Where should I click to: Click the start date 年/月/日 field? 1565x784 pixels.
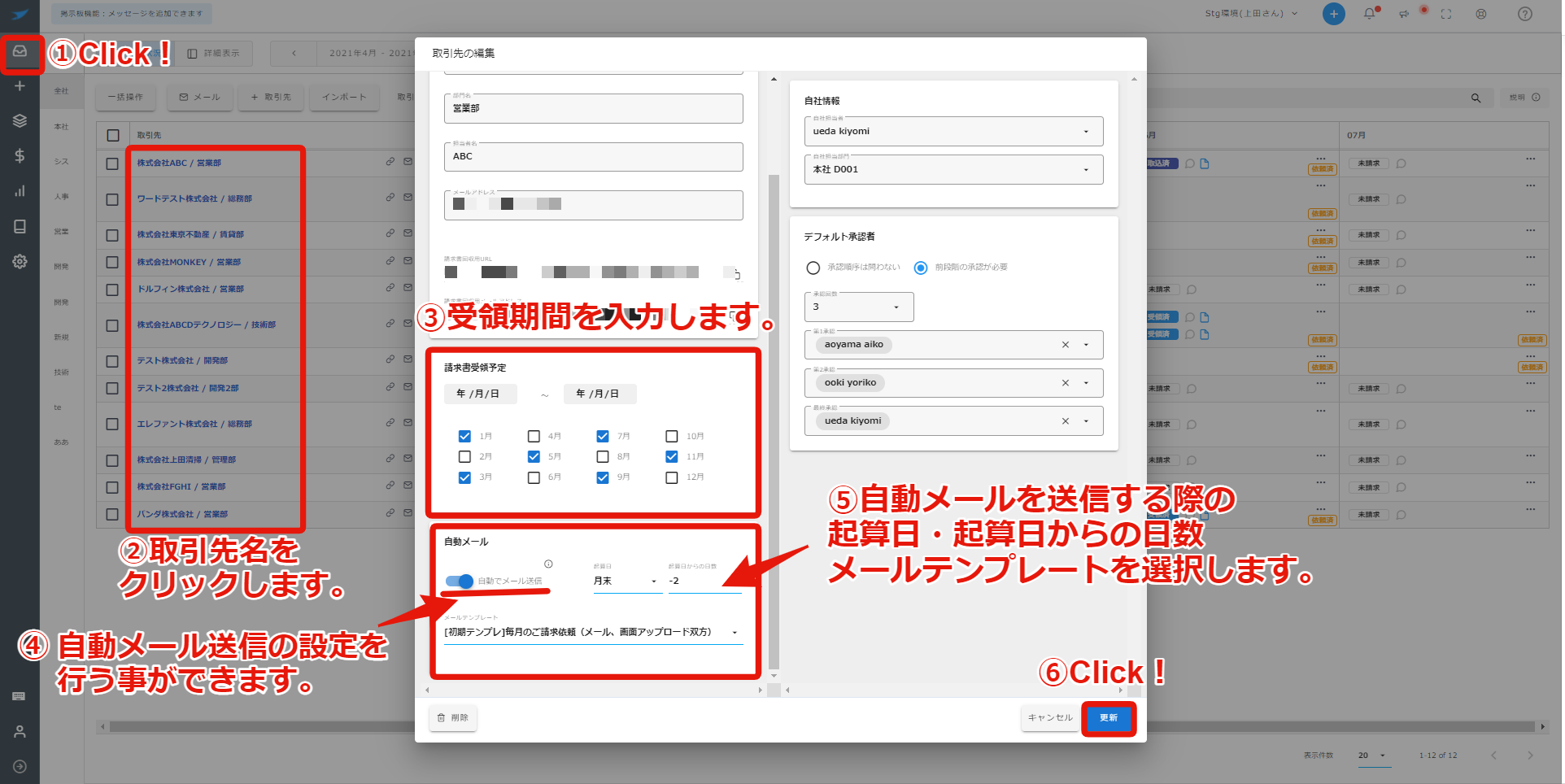481,394
